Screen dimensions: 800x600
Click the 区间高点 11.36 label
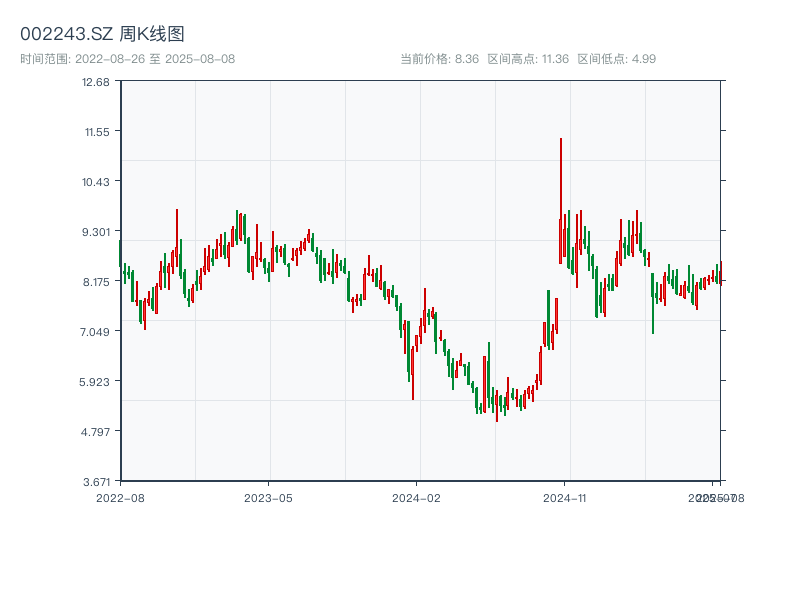pos(528,59)
